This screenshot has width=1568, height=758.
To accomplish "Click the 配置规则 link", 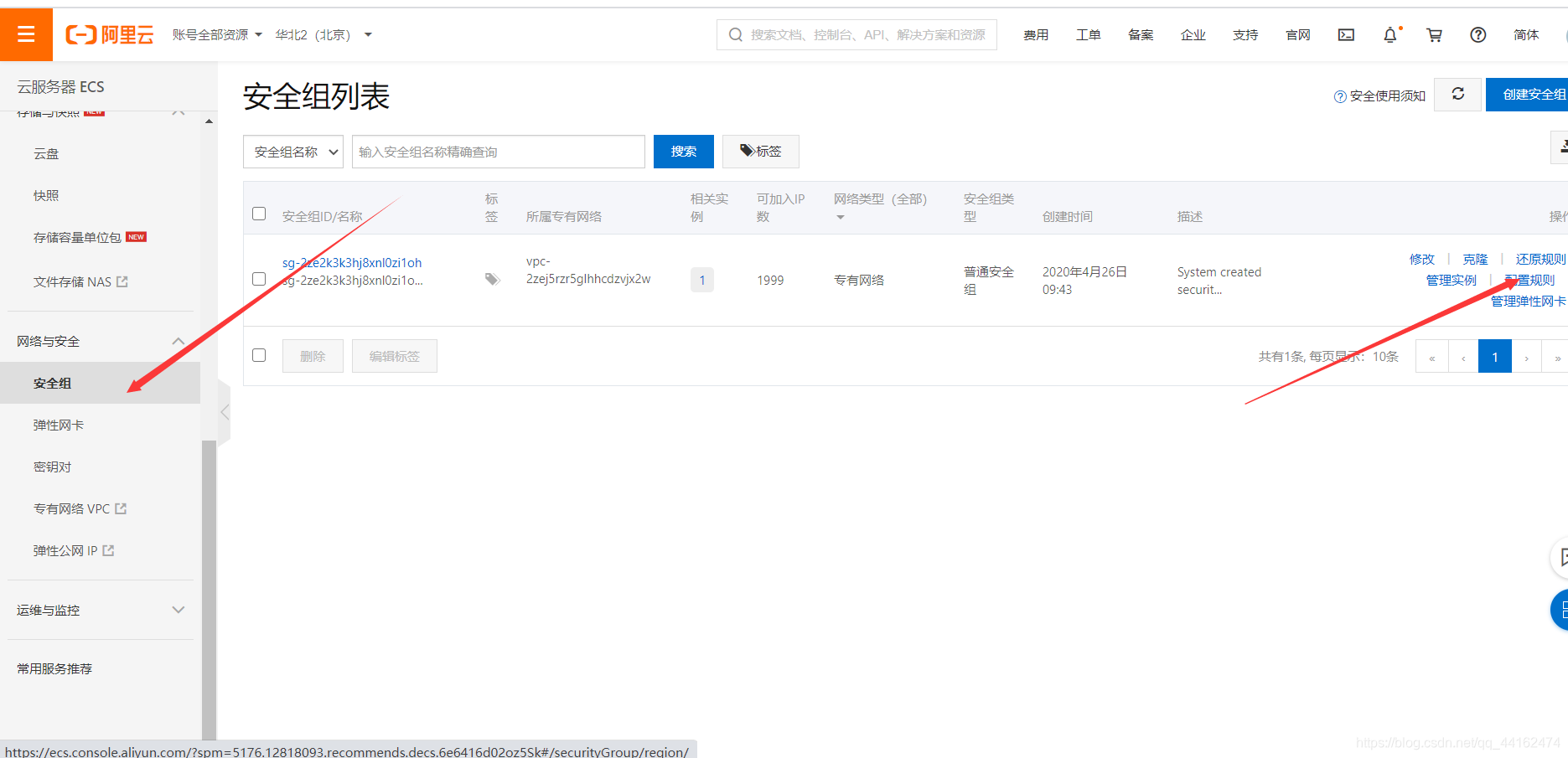I will point(1529,280).
